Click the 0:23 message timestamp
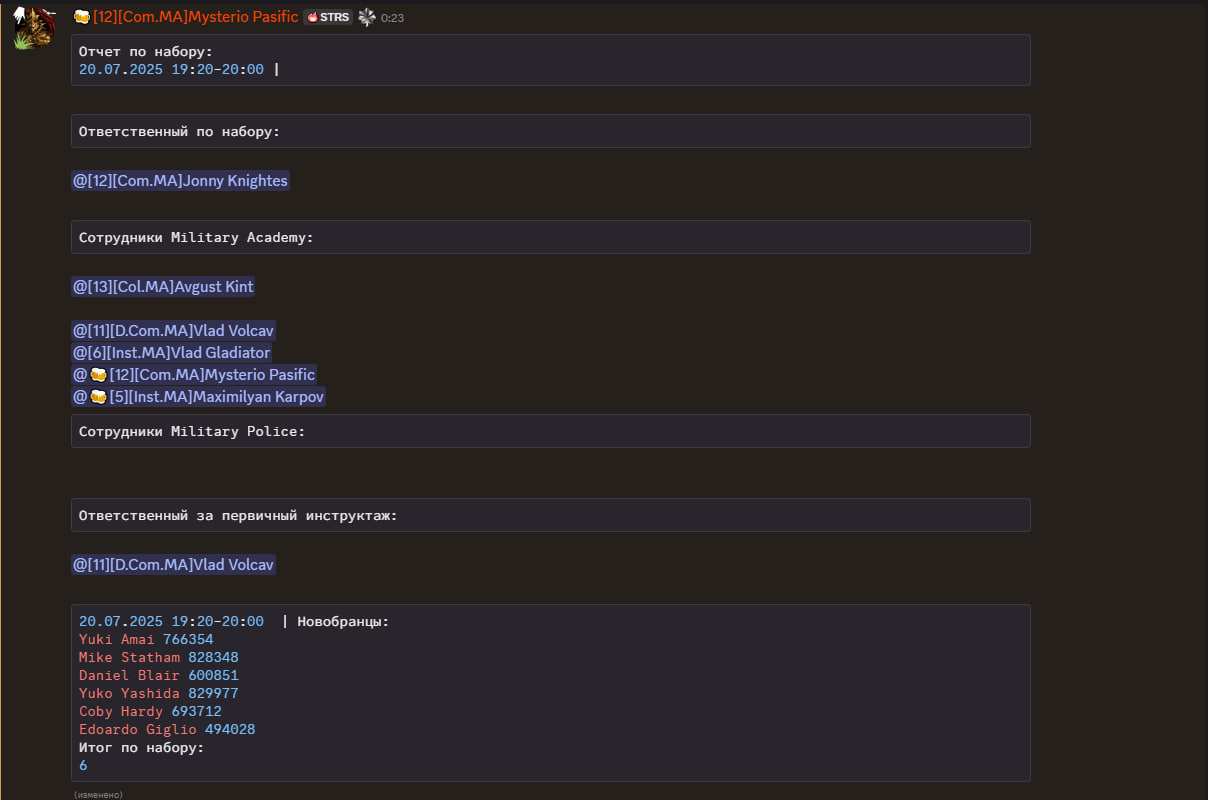1208x800 pixels. point(392,18)
